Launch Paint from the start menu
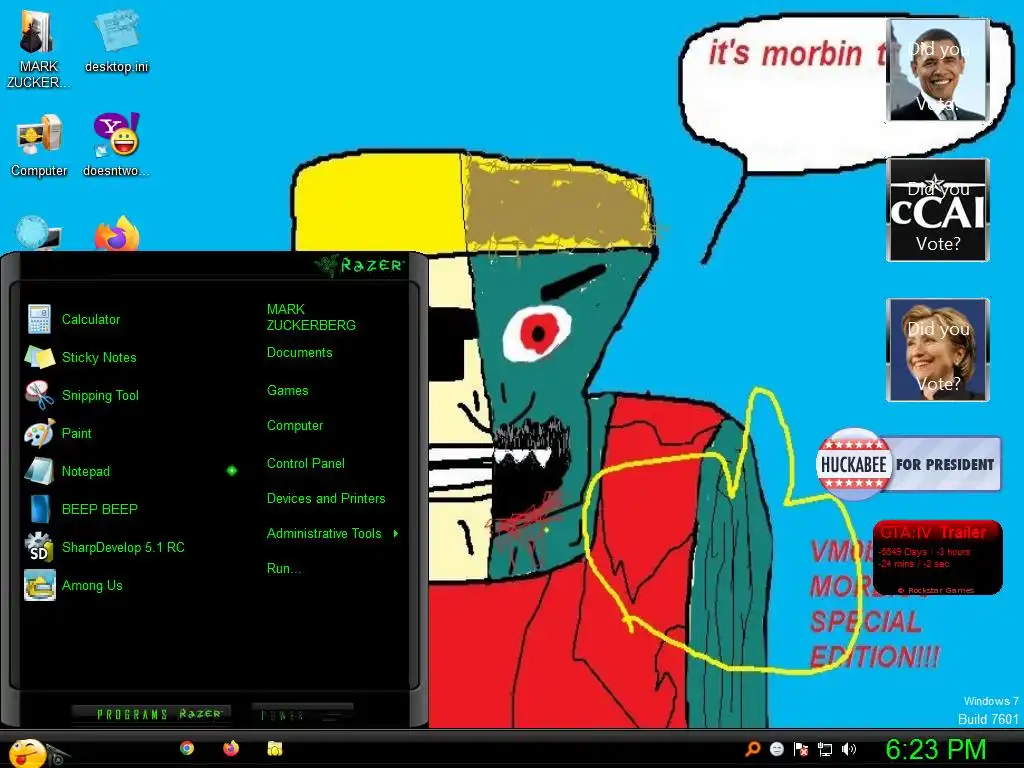 click(59, 433)
